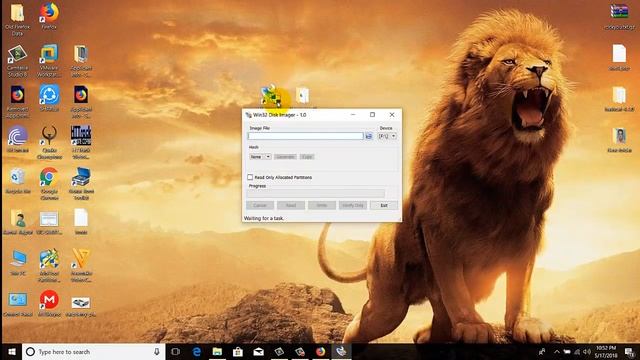
Task: Select the BitTorrent desktop shortcut
Action: [17, 139]
